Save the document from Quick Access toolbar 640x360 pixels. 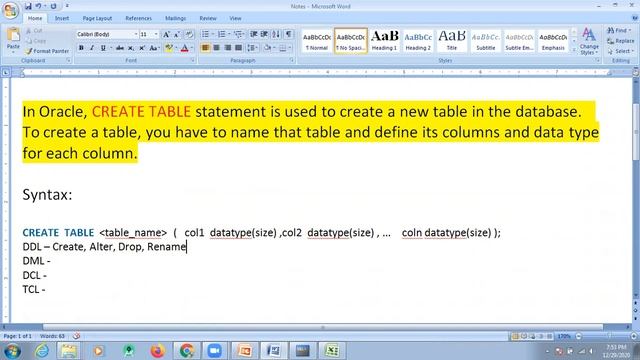coord(28,6)
